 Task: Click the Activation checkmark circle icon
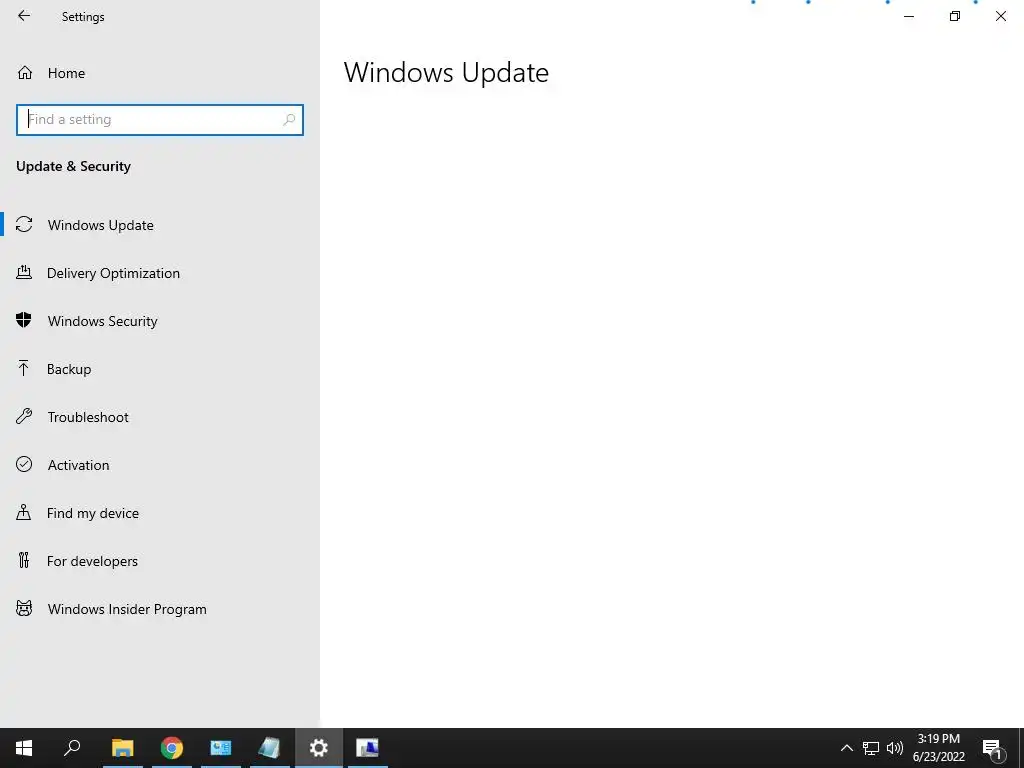(x=24, y=464)
